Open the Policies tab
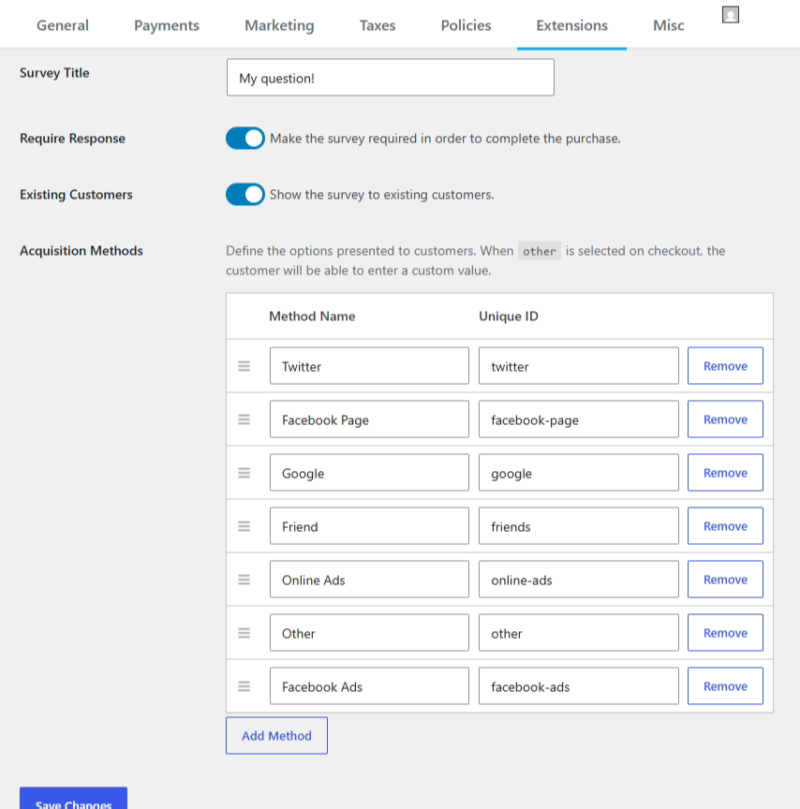The image size is (800, 809). pyautogui.click(x=465, y=26)
